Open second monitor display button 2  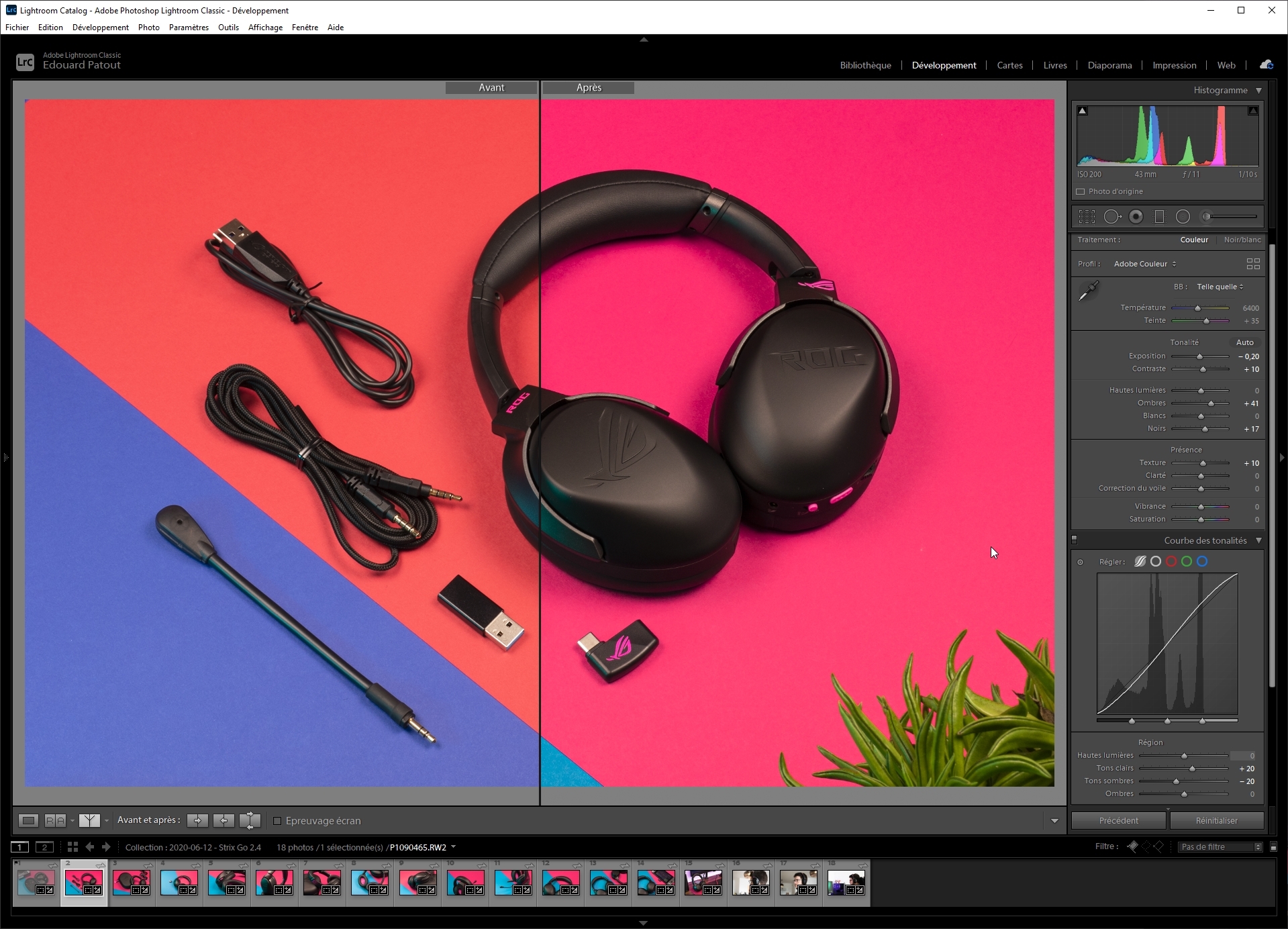[x=44, y=847]
